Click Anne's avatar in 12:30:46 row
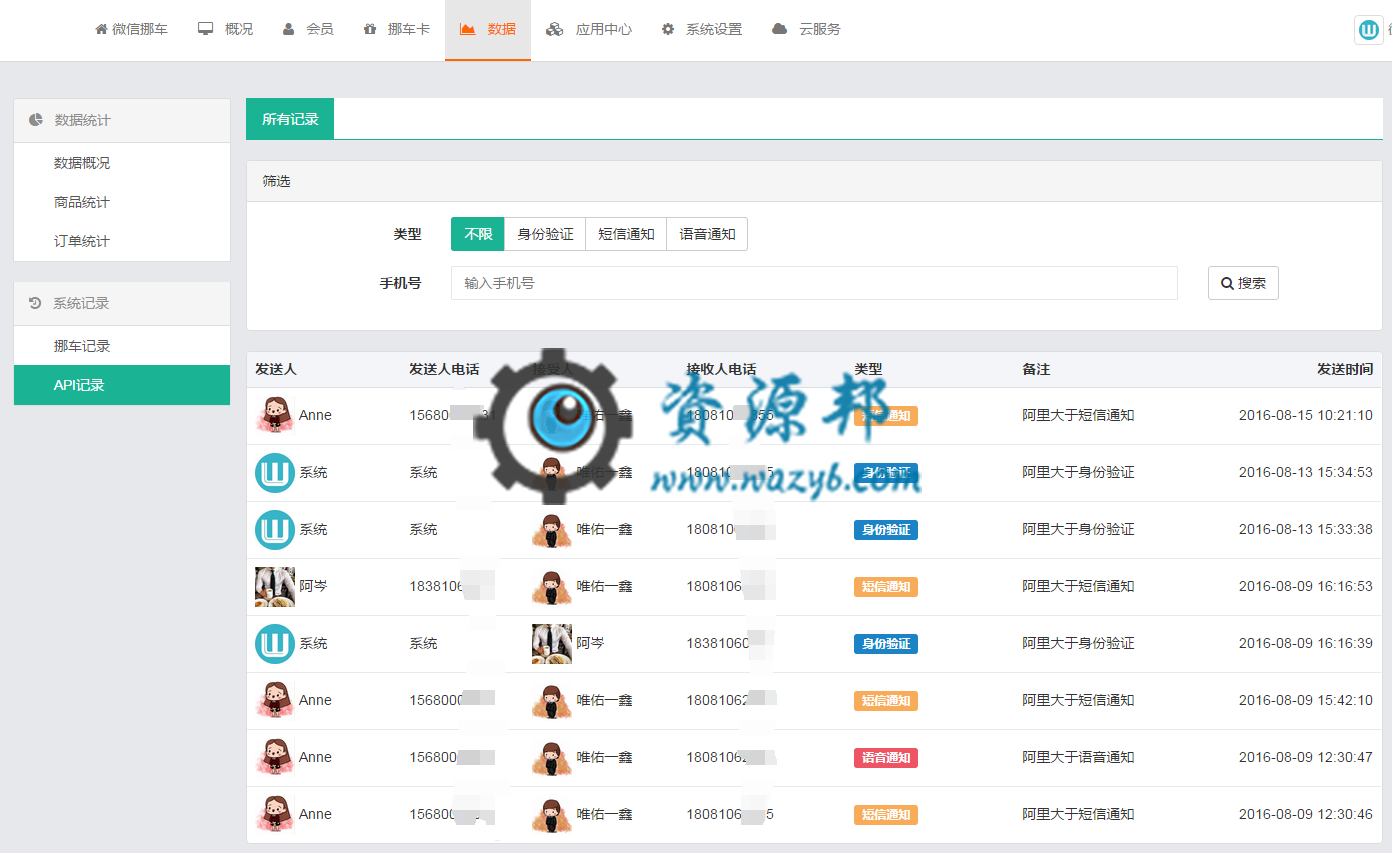The width and height of the screenshot is (1392, 853). [275, 814]
